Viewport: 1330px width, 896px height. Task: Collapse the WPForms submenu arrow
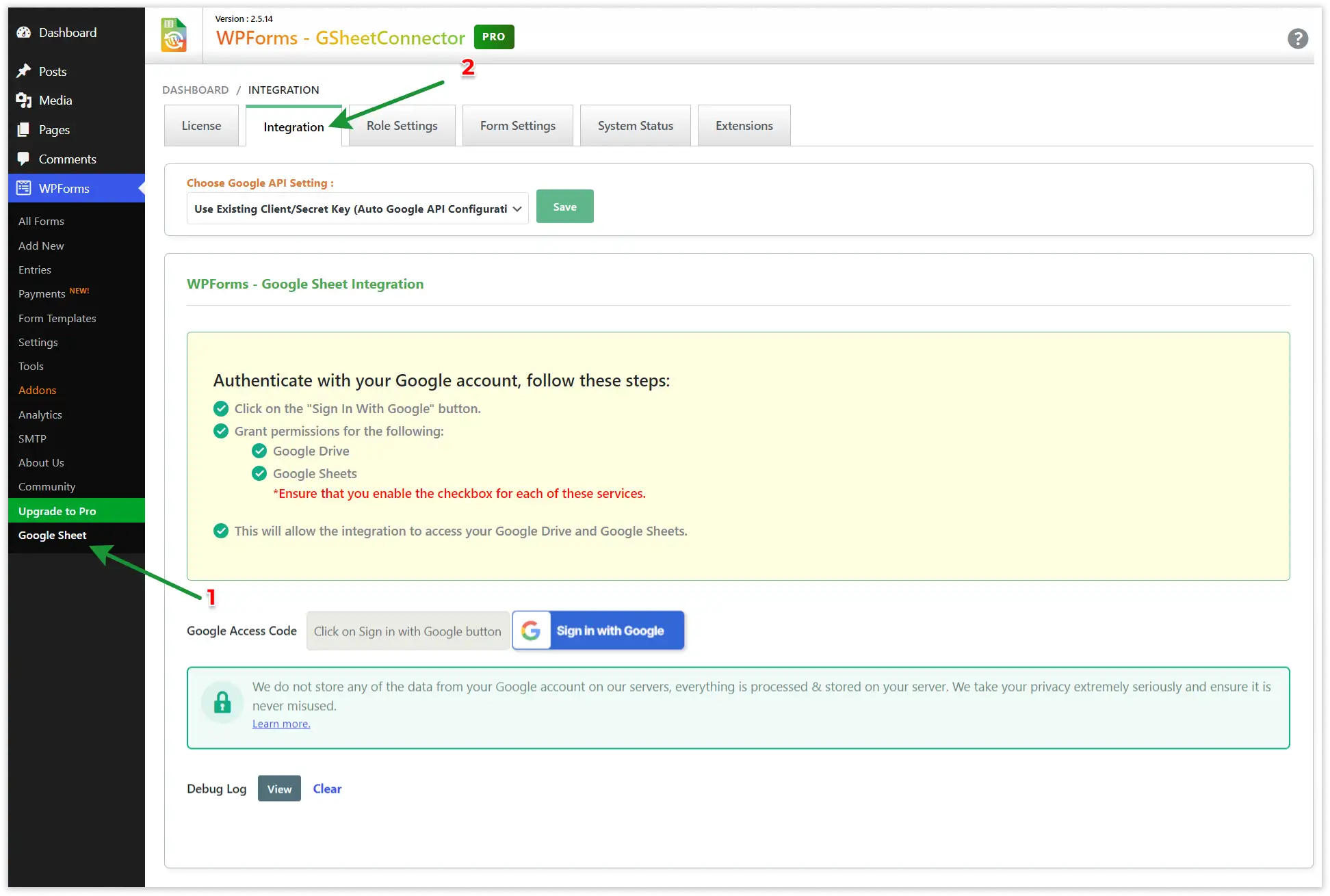(142, 188)
